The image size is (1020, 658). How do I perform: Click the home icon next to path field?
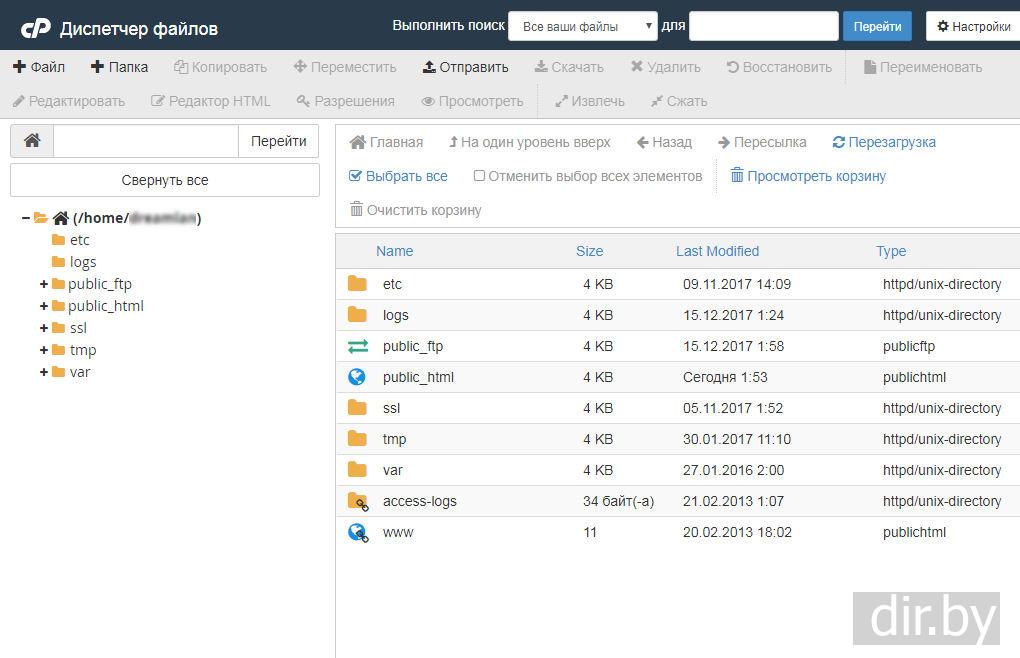(32, 141)
